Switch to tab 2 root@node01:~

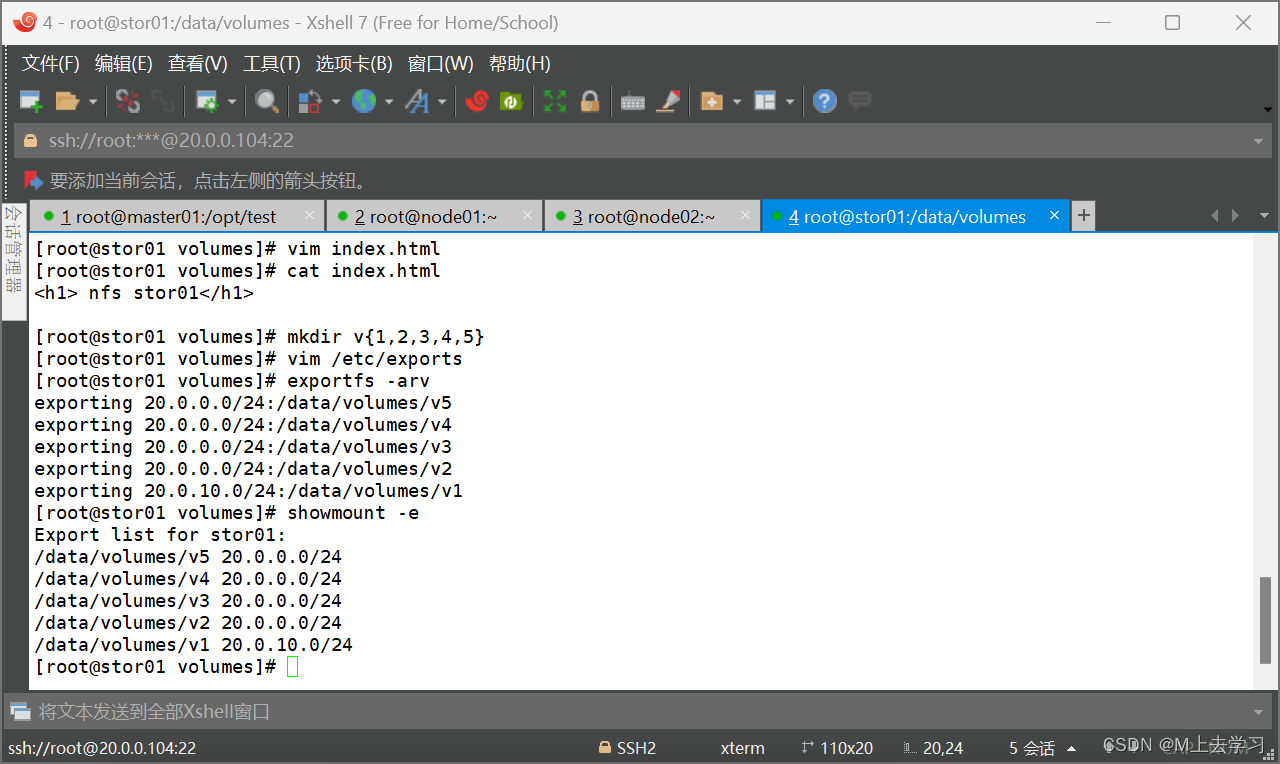(434, 216)
